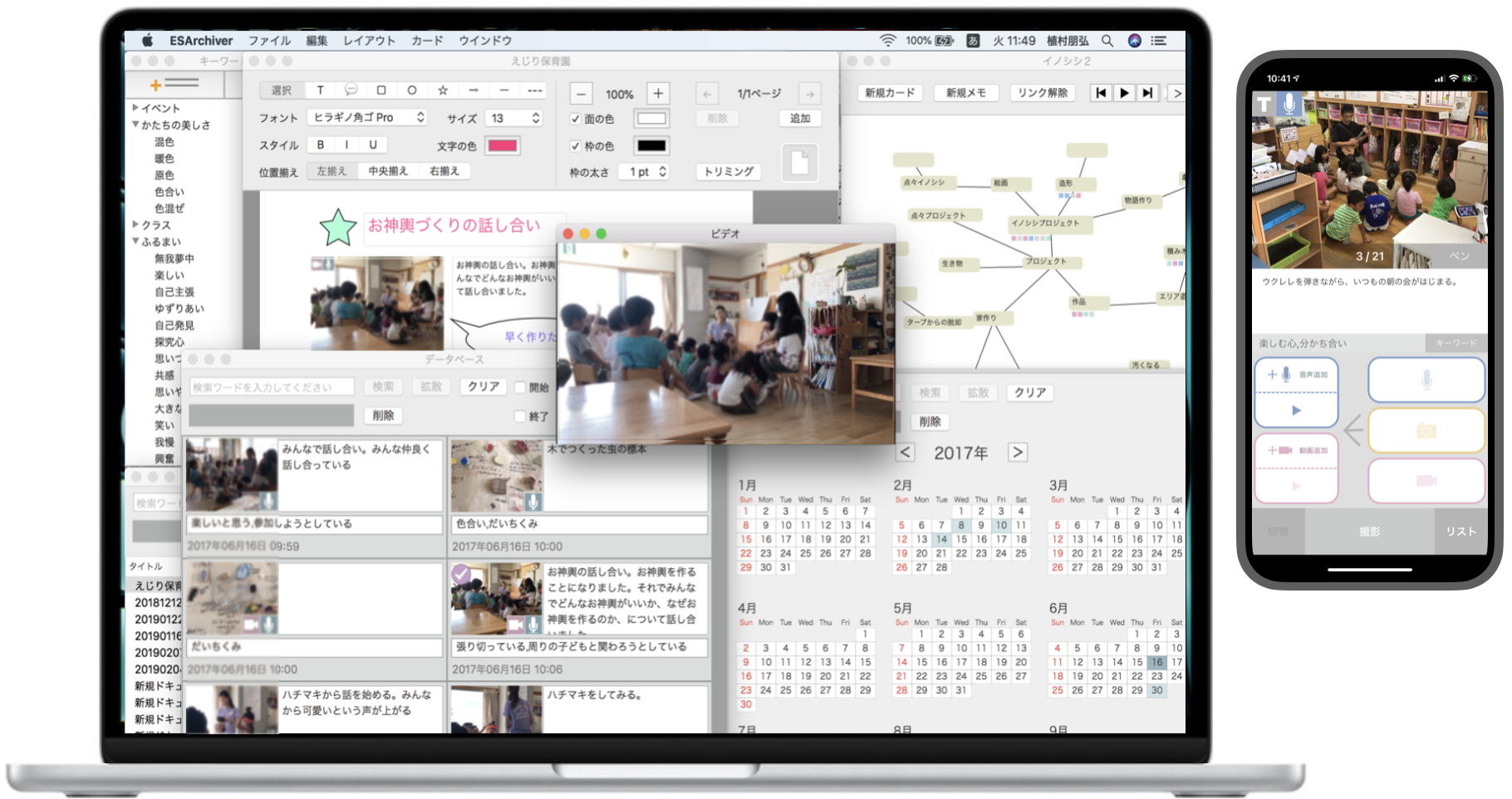1512x799 pixels.
Task: Open font dropdown ヒラギノ角ゴ Pro
Action: [367, 118]
